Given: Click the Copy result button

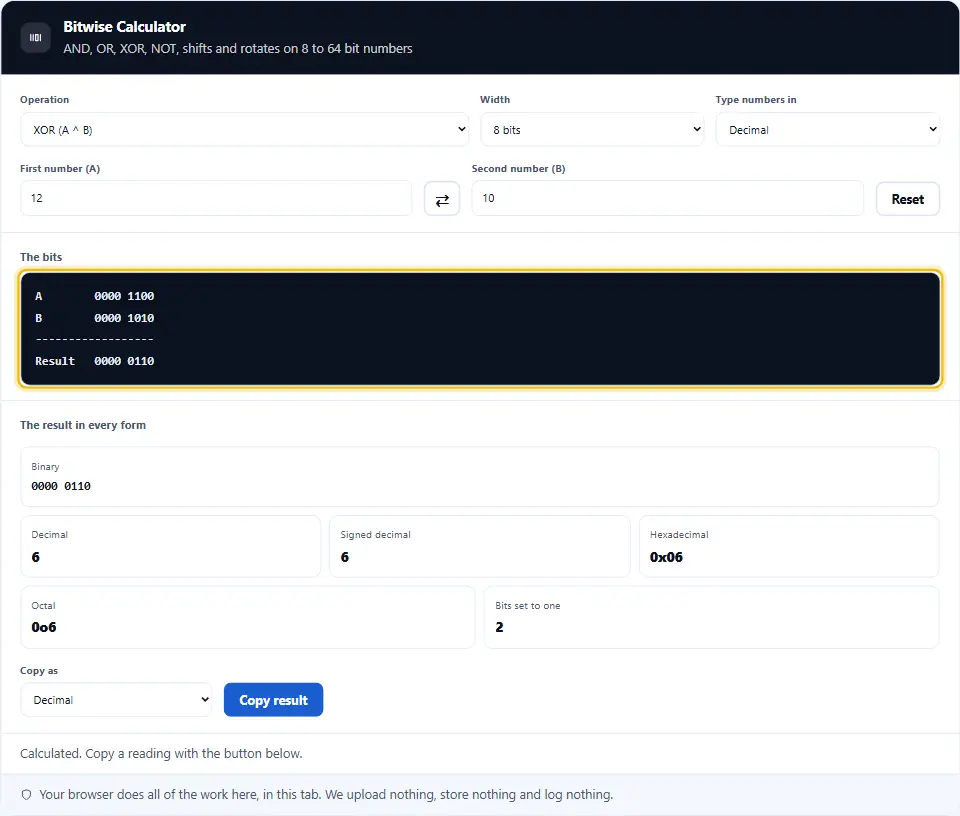Looking at the screenshot, I should tap(273, 700).
